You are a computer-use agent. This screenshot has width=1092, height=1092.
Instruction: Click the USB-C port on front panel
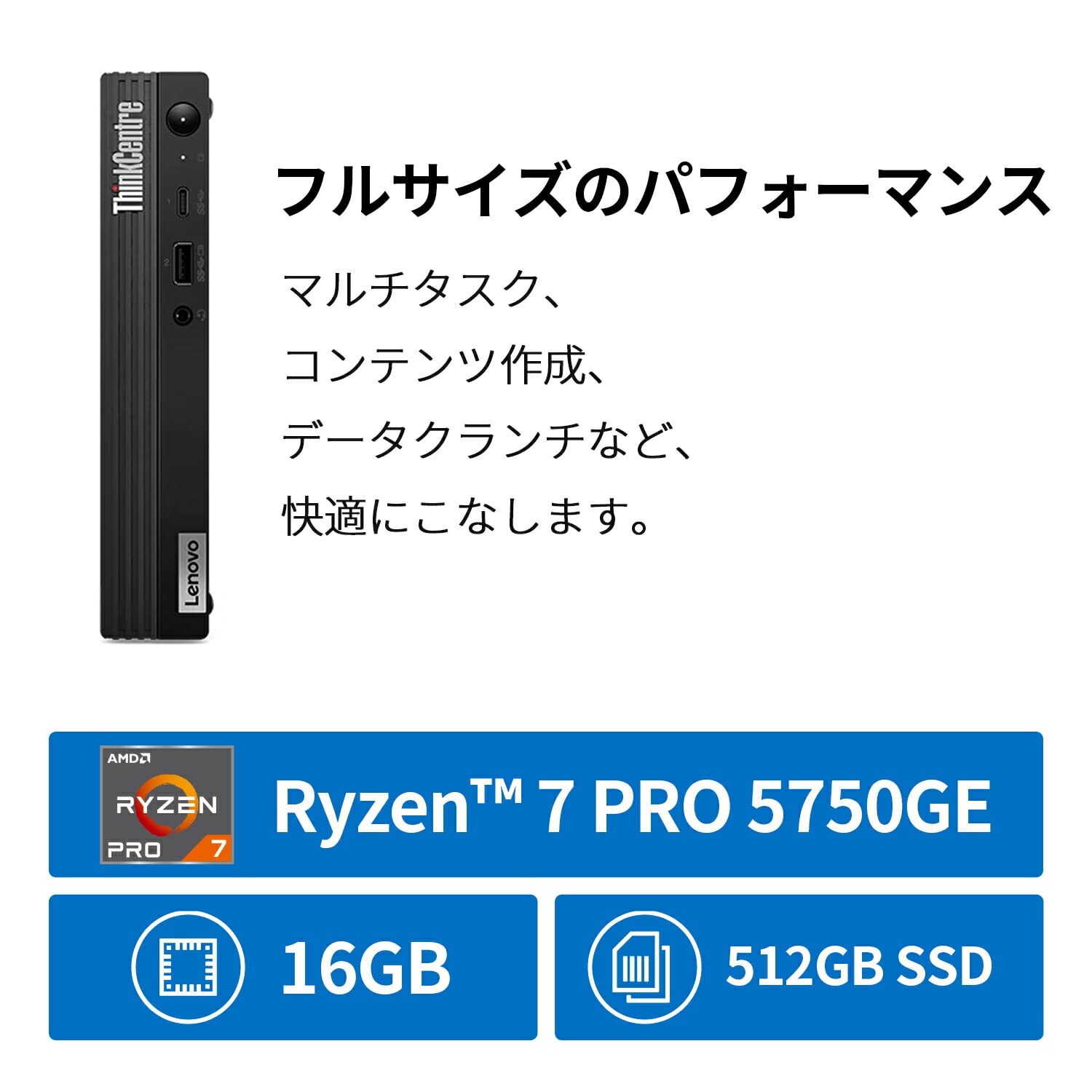coord(182,202)
